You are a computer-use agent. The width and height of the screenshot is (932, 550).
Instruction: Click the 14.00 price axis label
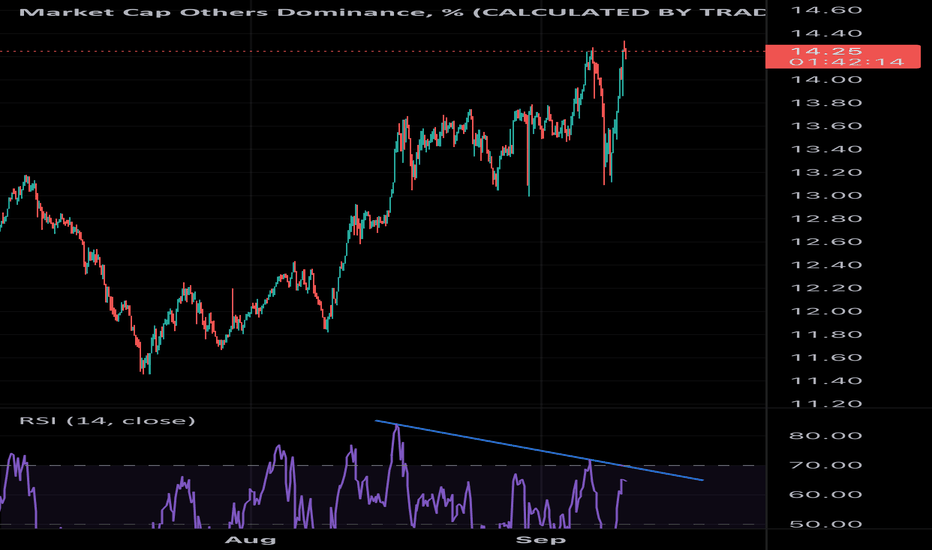coord(826,80)
